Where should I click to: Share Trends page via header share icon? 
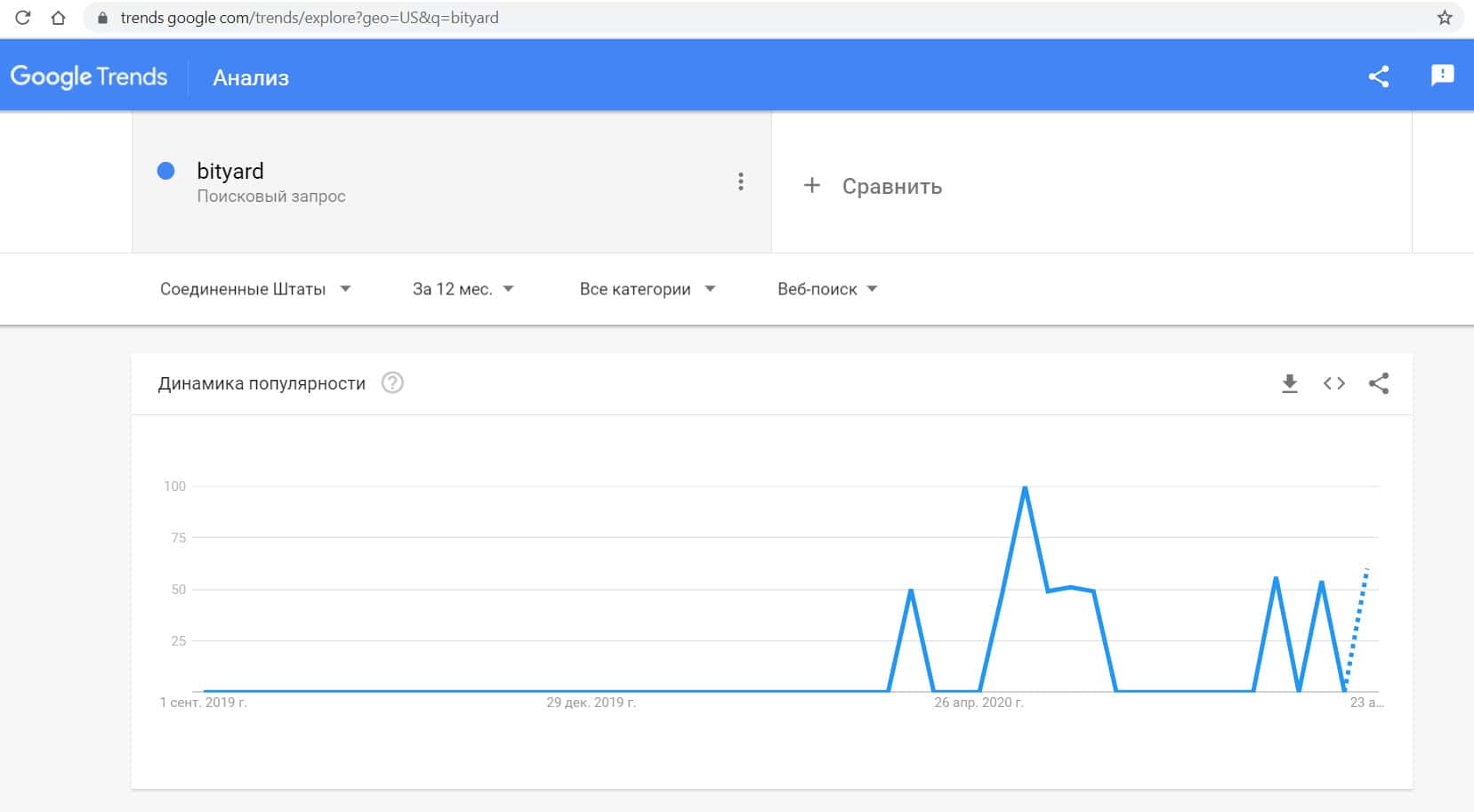click(1379, 76)
